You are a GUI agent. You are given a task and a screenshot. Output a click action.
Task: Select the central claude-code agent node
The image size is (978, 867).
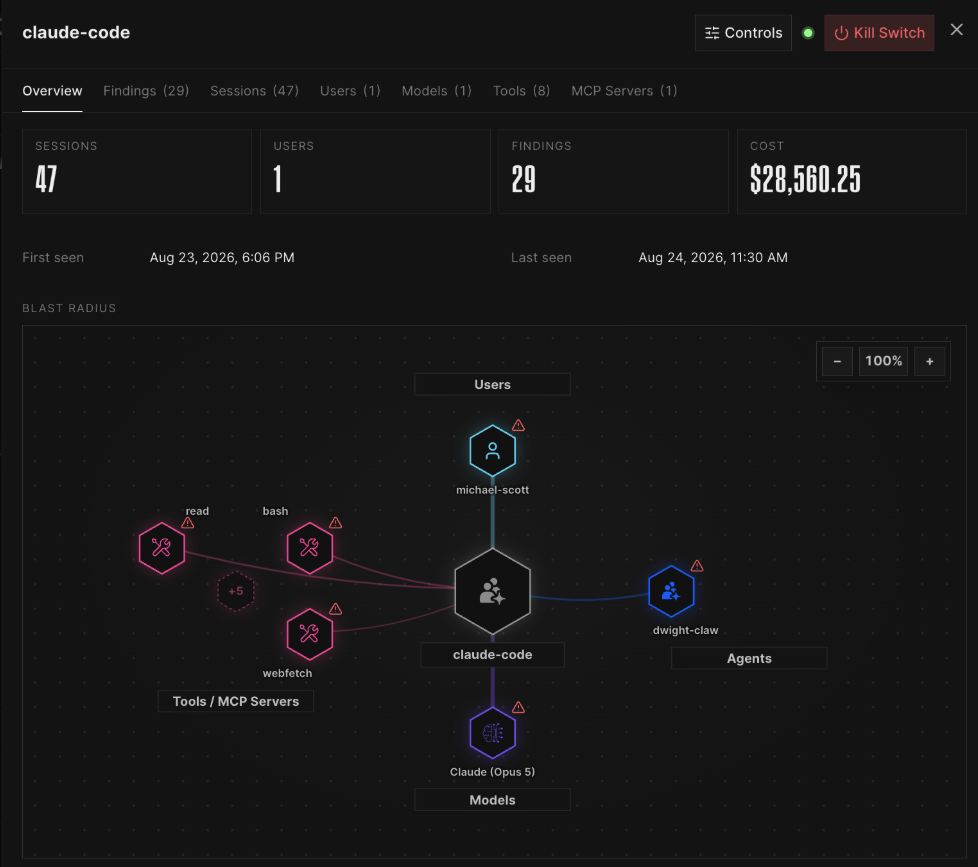click(492, 591)
